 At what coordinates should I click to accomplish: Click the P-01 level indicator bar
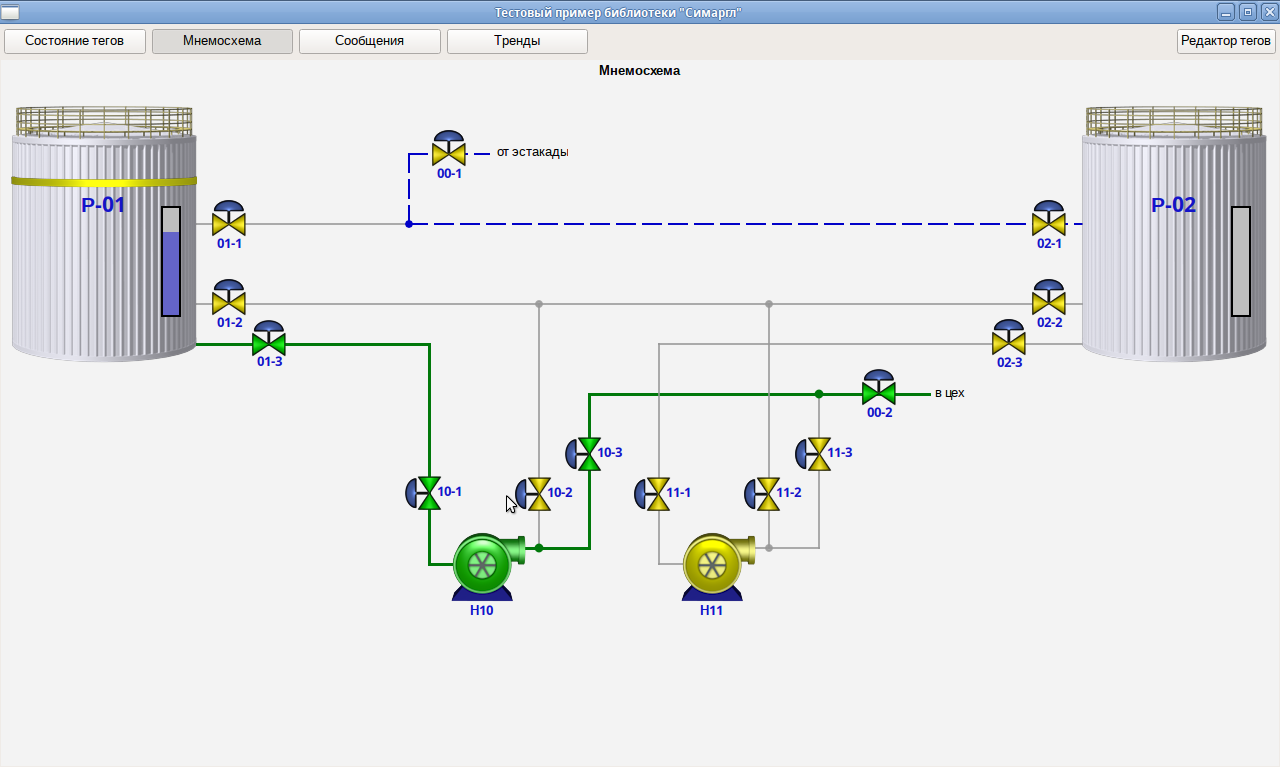[x=171, y=262]
